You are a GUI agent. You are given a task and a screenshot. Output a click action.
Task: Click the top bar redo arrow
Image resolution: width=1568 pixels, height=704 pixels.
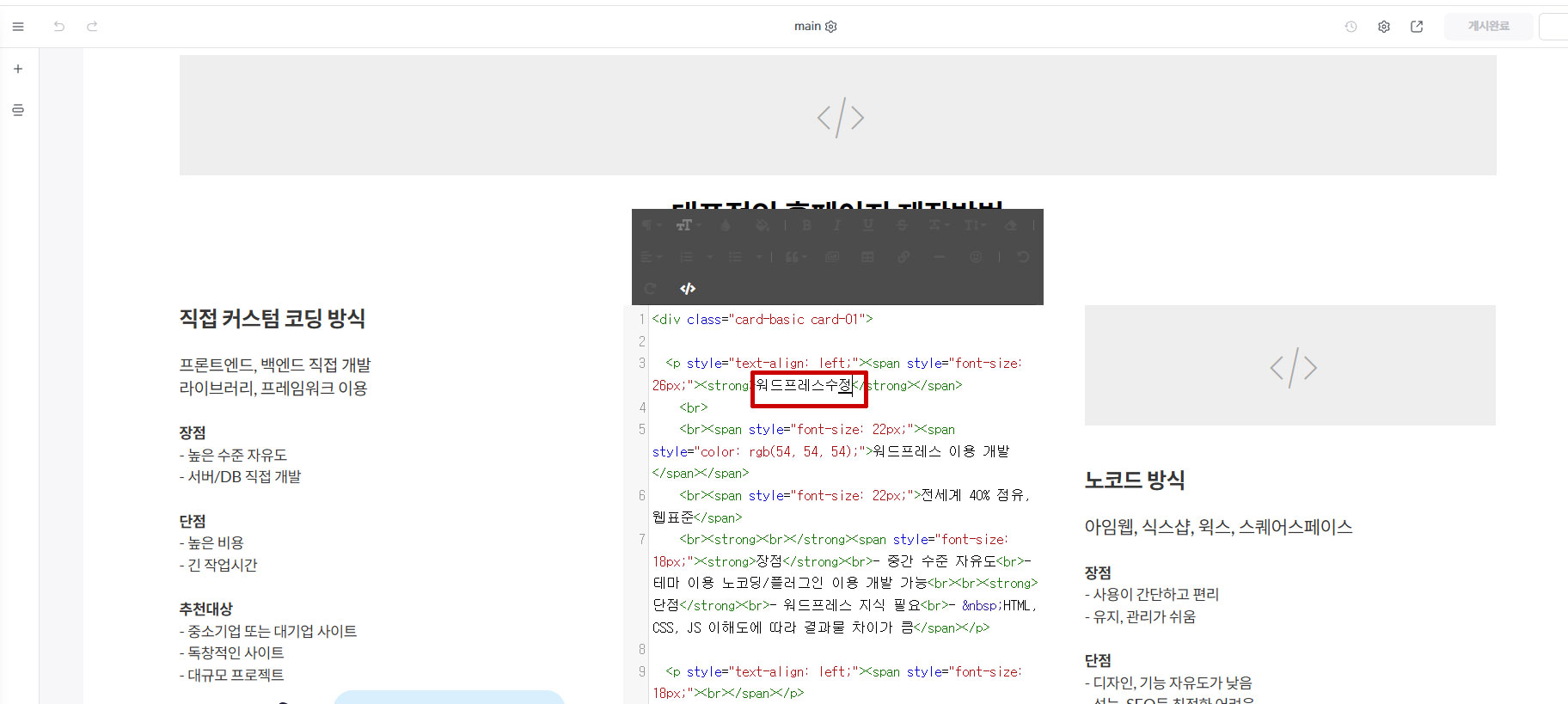[x=92, y=27]
